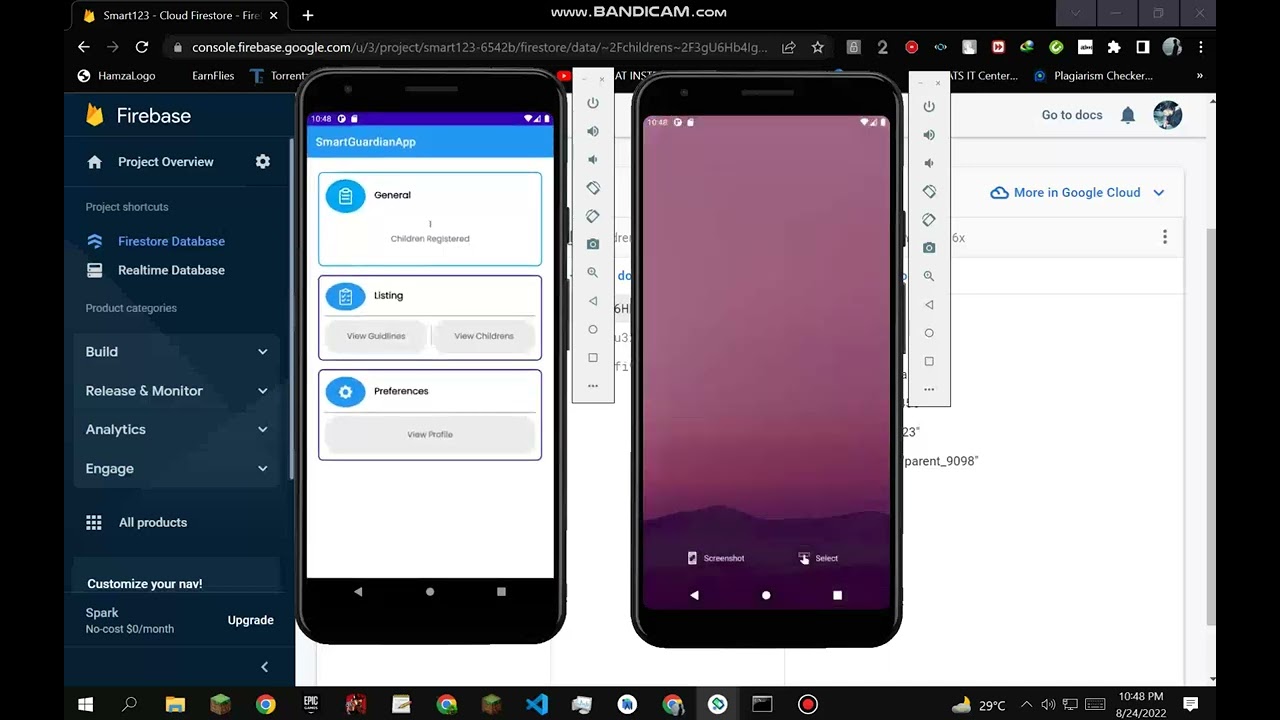The width and height of the screenshot is (1280, 720).
Task: Click volume up on the right emulator toolbar
Action: (x=929, y=135)
